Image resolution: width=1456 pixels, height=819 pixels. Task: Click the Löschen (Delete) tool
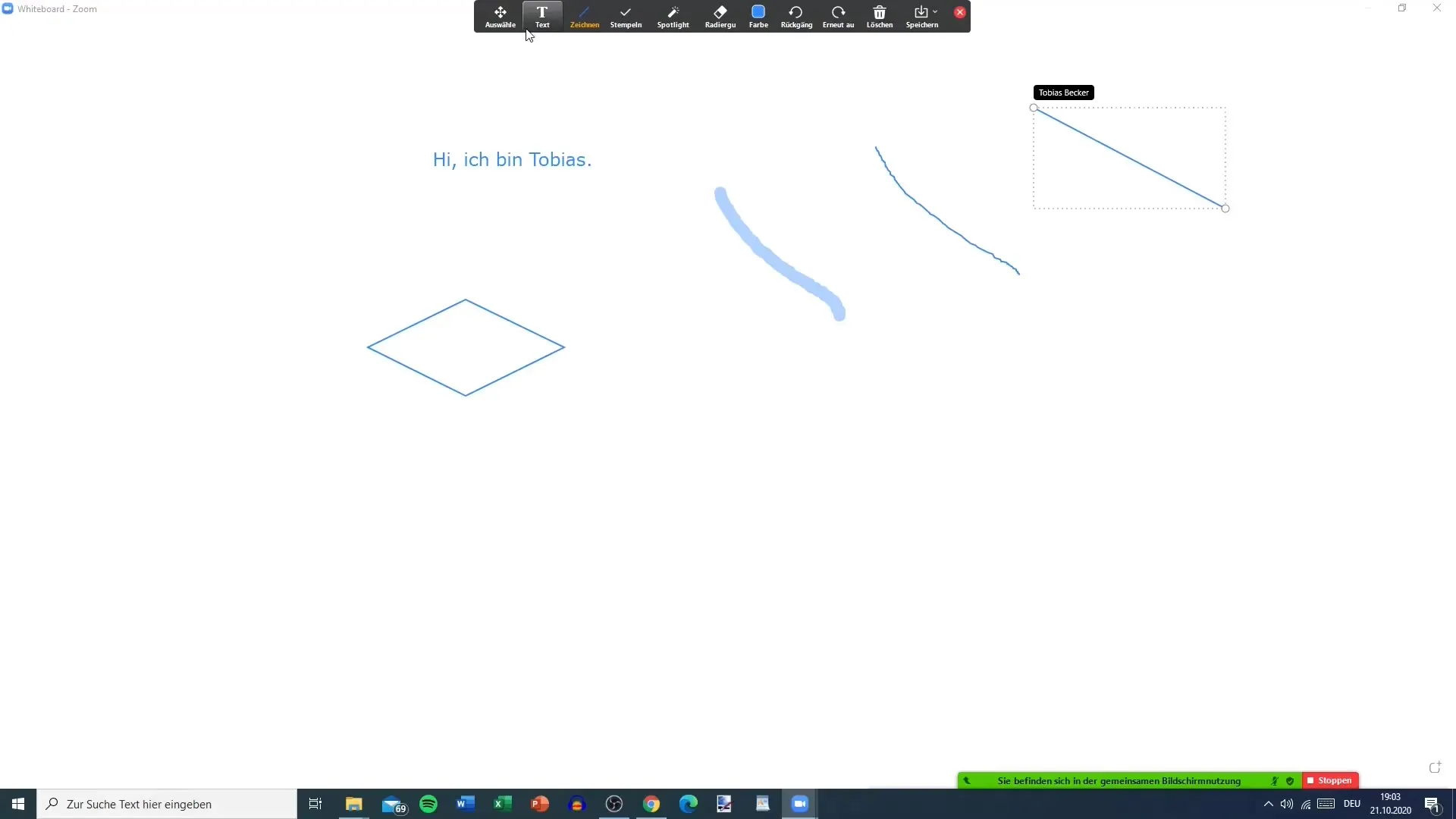(x=879, y=15)
